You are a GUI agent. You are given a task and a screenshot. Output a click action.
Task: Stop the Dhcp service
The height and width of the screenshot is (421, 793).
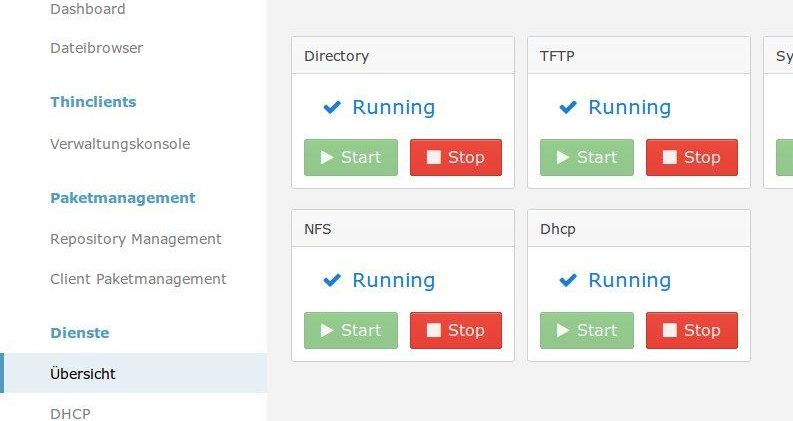pyautogui.click(x=692, y=330)
